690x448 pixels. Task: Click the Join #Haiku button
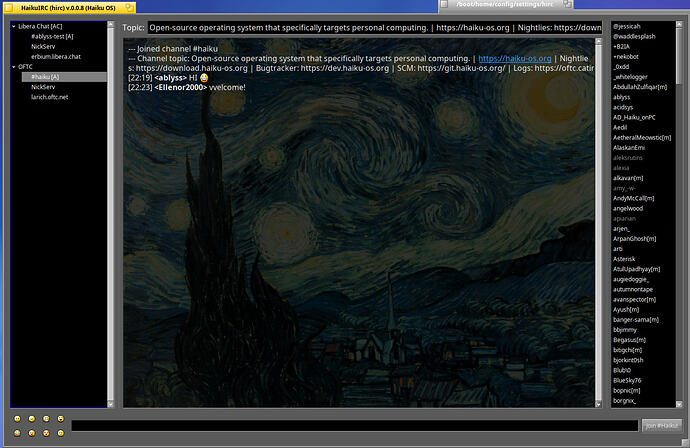point(662,426)
